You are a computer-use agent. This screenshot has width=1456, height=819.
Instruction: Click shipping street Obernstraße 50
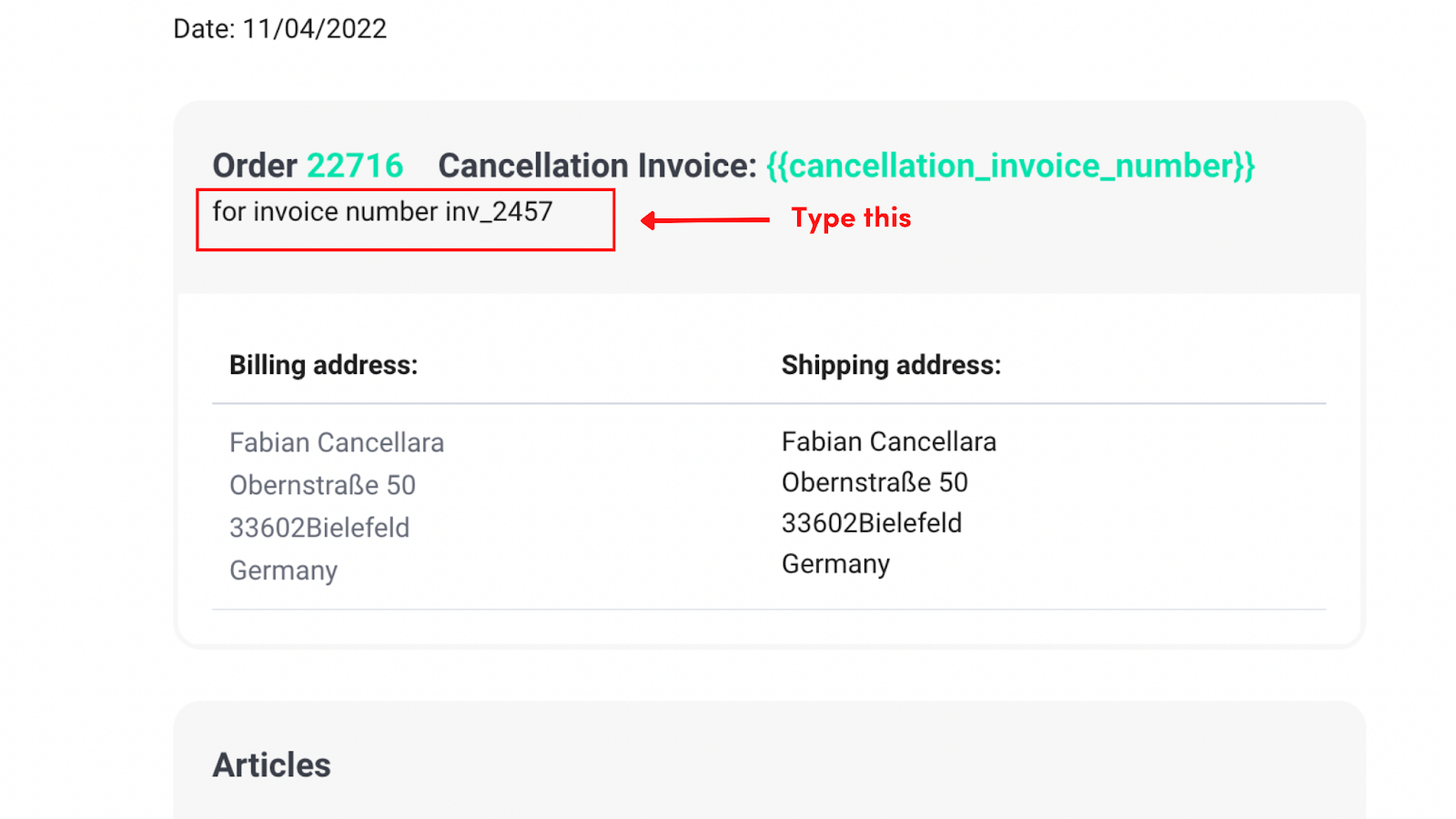(x=875, y=482)
